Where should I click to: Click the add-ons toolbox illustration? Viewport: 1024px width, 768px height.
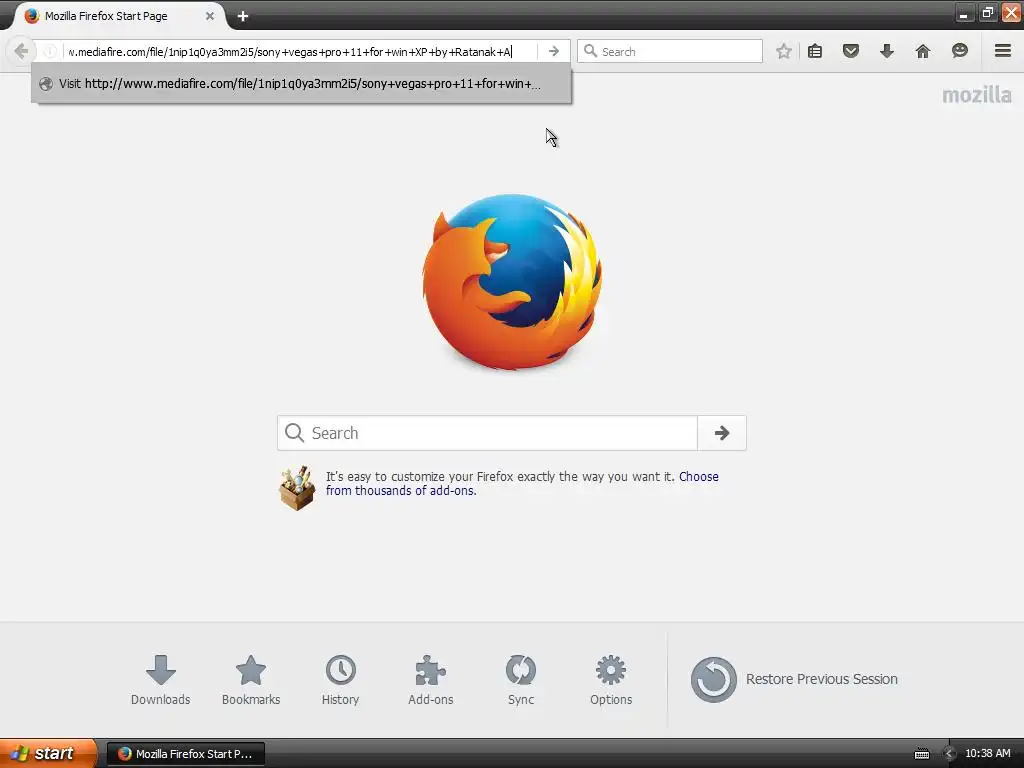[x=297, y=488]
